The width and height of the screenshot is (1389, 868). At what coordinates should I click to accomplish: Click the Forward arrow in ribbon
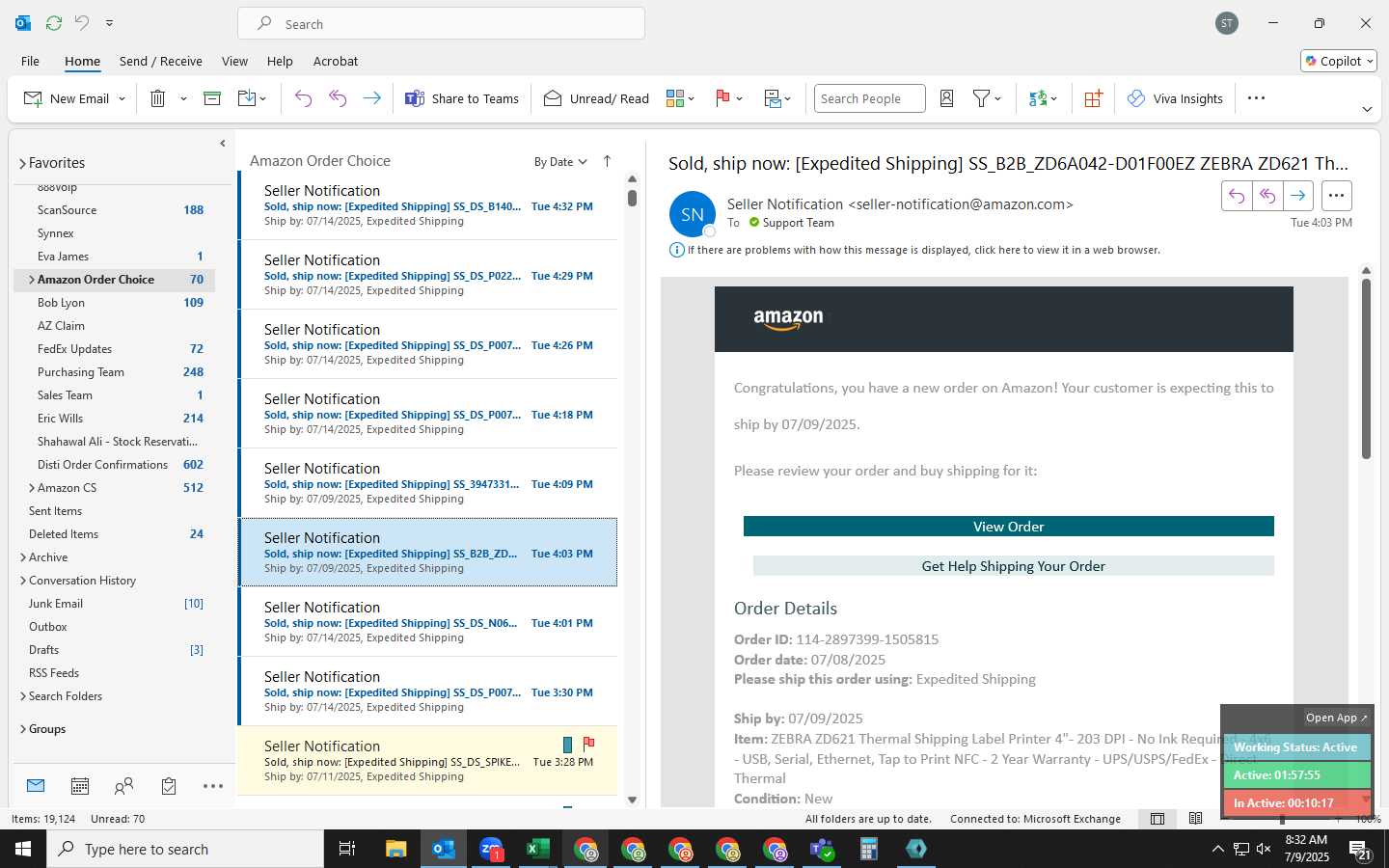(371, 98)
